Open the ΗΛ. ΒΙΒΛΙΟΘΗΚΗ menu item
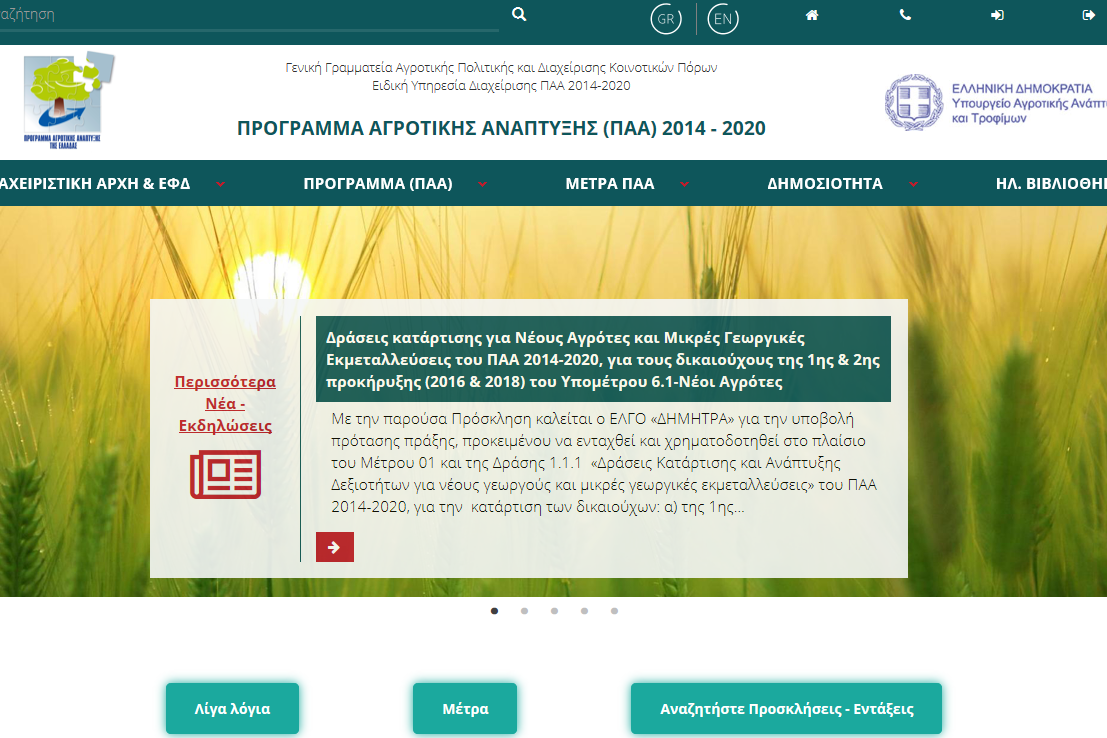1107x738 pixels. pos(1050,184)
